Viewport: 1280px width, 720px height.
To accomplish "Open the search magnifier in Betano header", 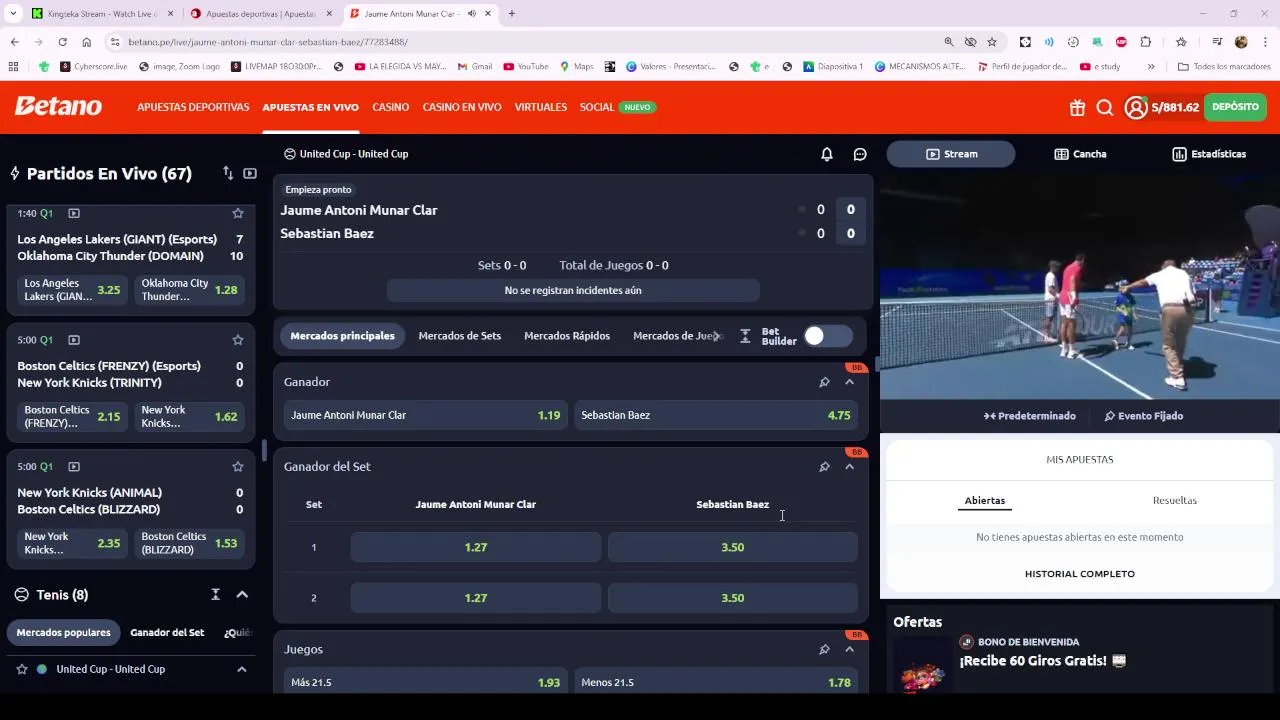I will [1105, 108].
